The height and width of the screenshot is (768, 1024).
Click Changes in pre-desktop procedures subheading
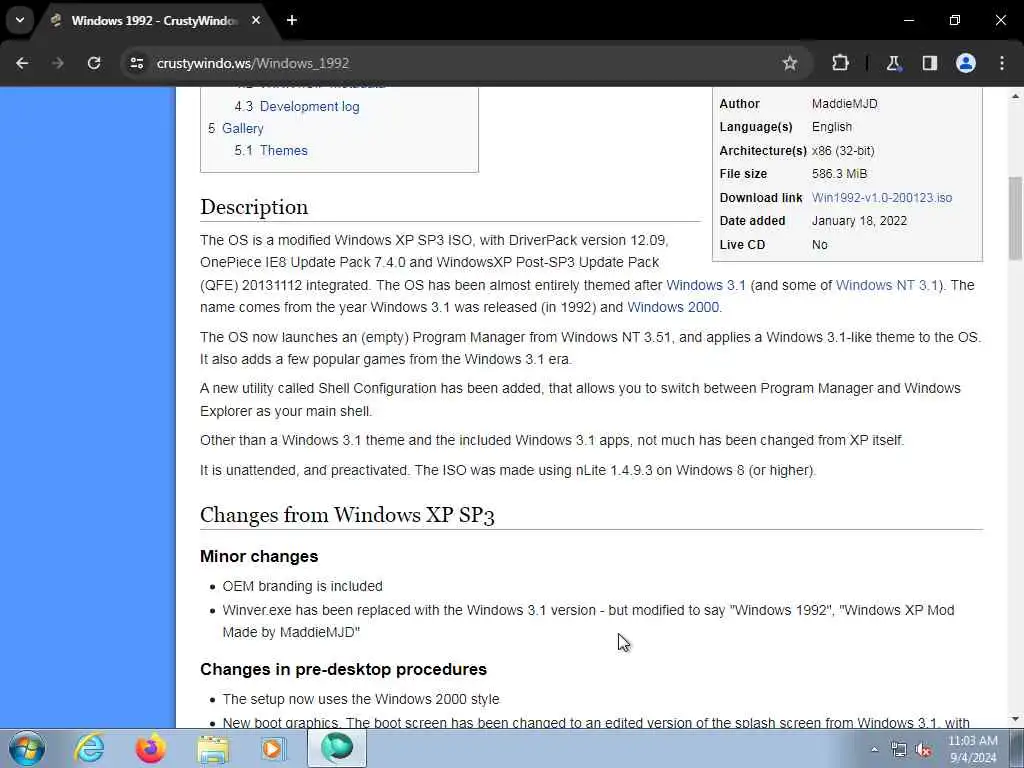tap(344, 669)
